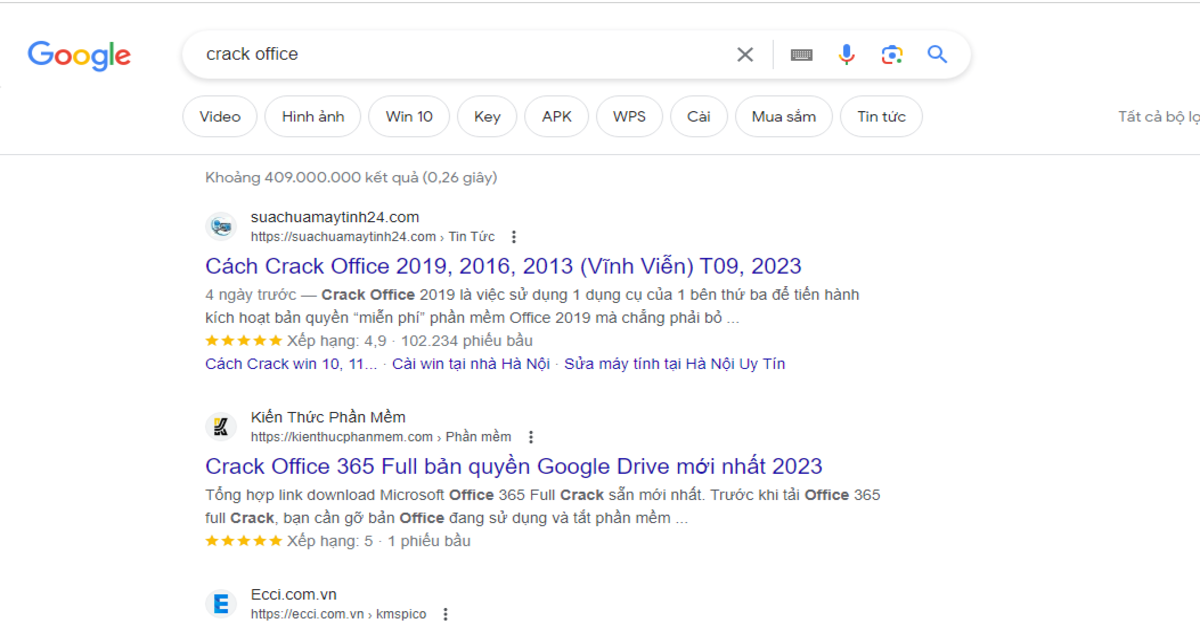
Task: Click the Ecci.com.vn site favicon
Action: 221,604
